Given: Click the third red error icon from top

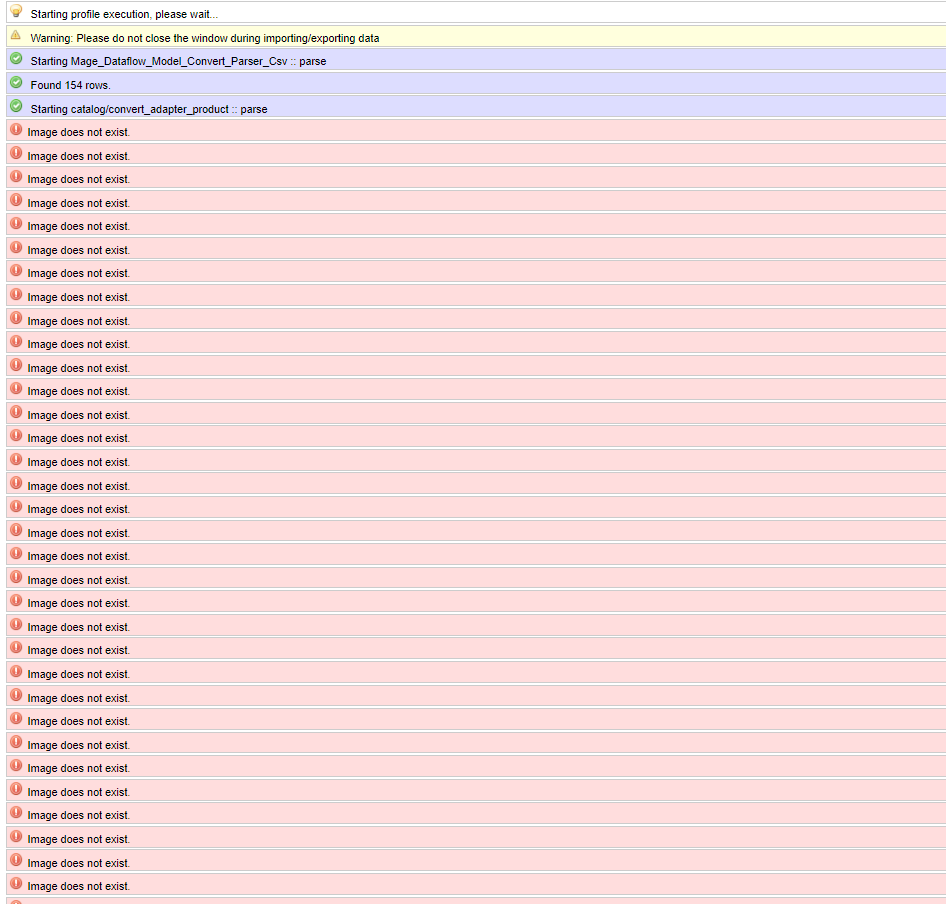Looking at the screenshot, I should tap(16, 176).
